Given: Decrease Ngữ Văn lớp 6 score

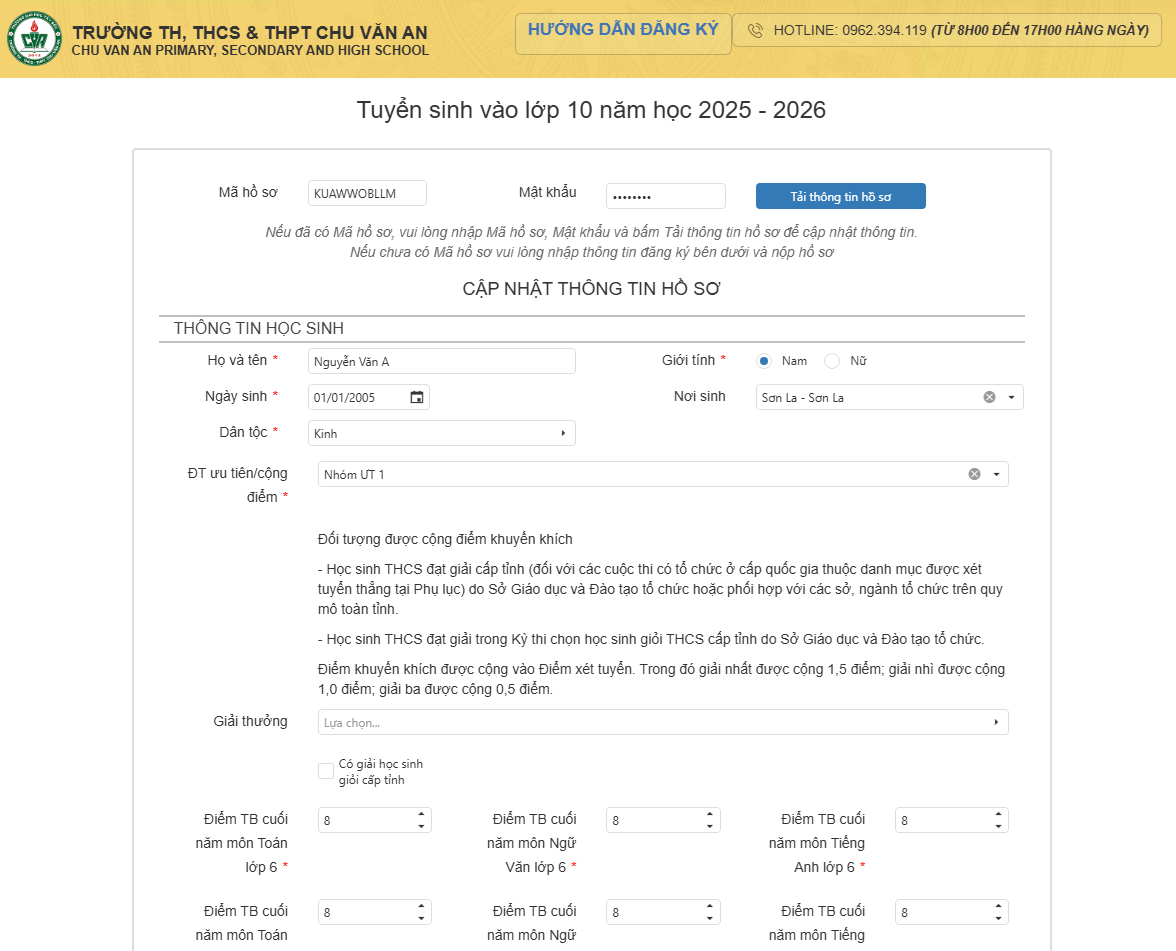Looking at the screenshot, I should coord(710,826).
